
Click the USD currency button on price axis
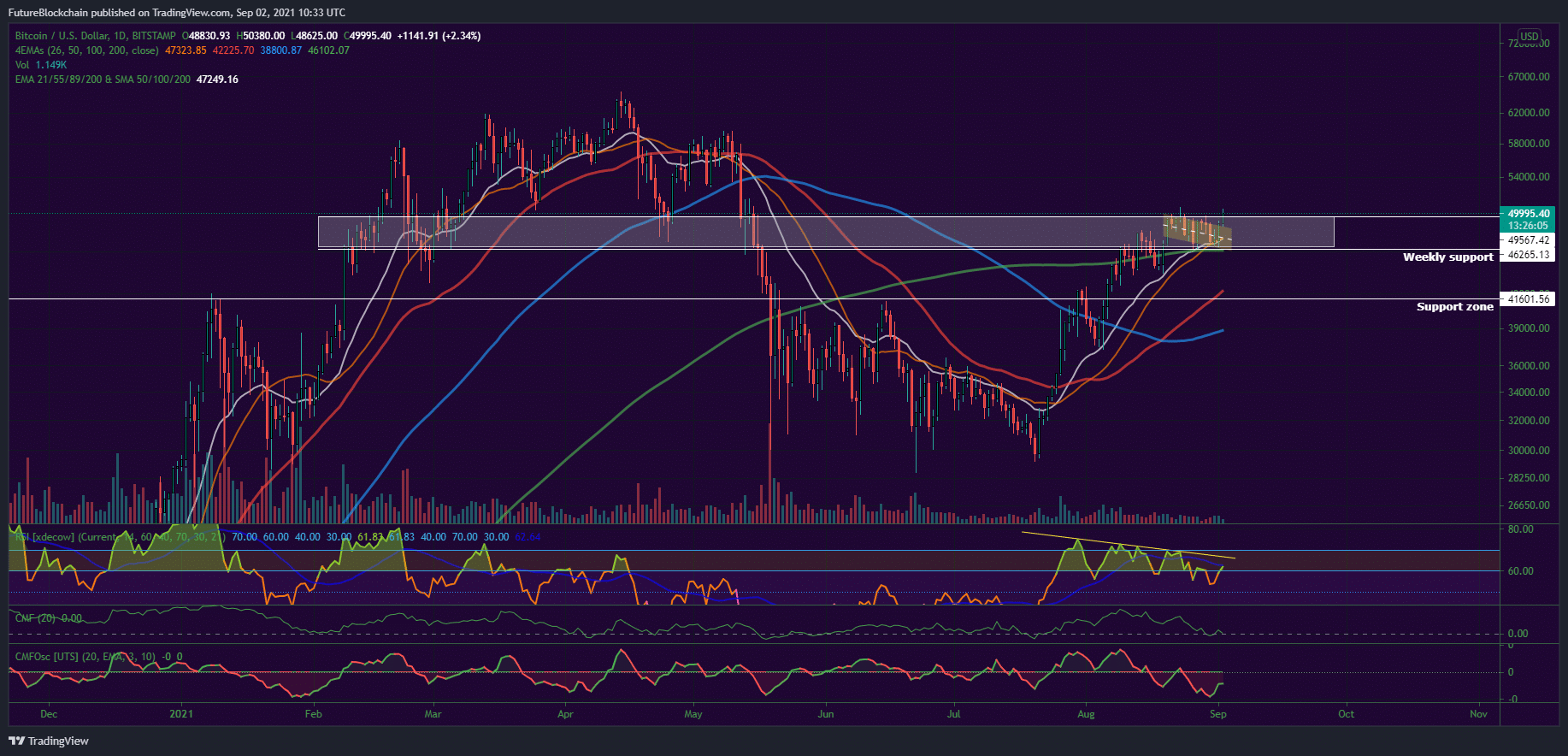[1529, 37]
